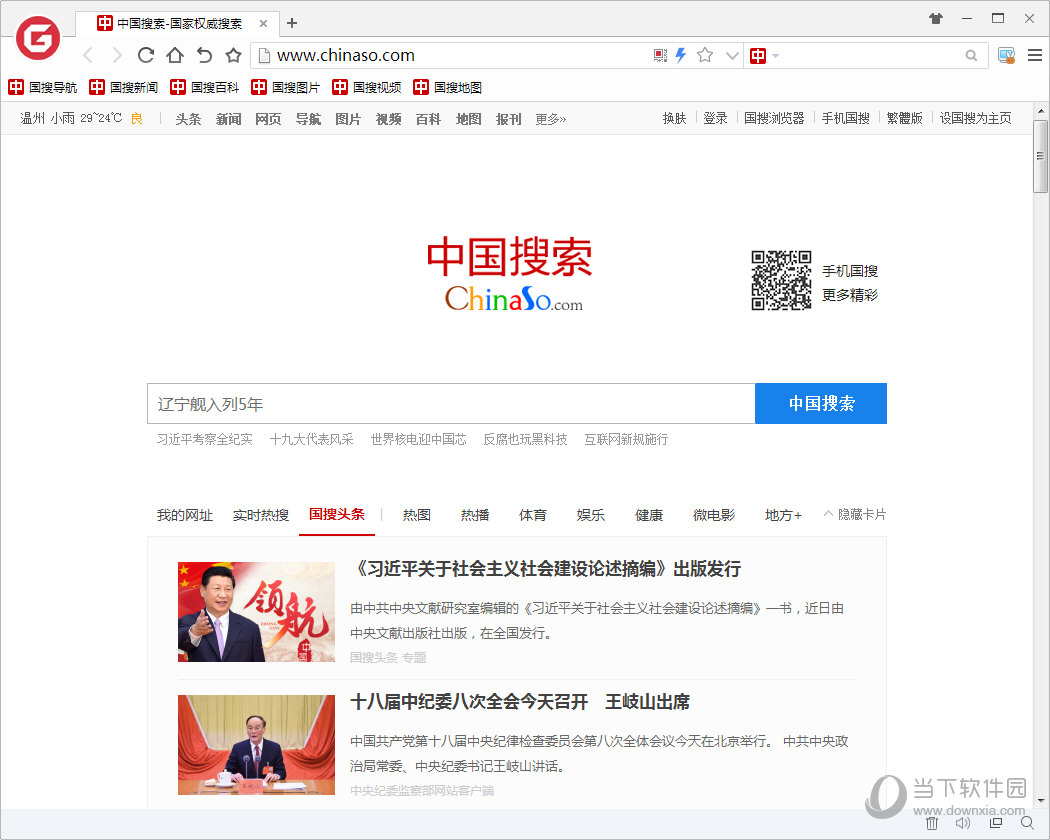
Task: Click the 新闻 navigation item
Action: point(228,119)
